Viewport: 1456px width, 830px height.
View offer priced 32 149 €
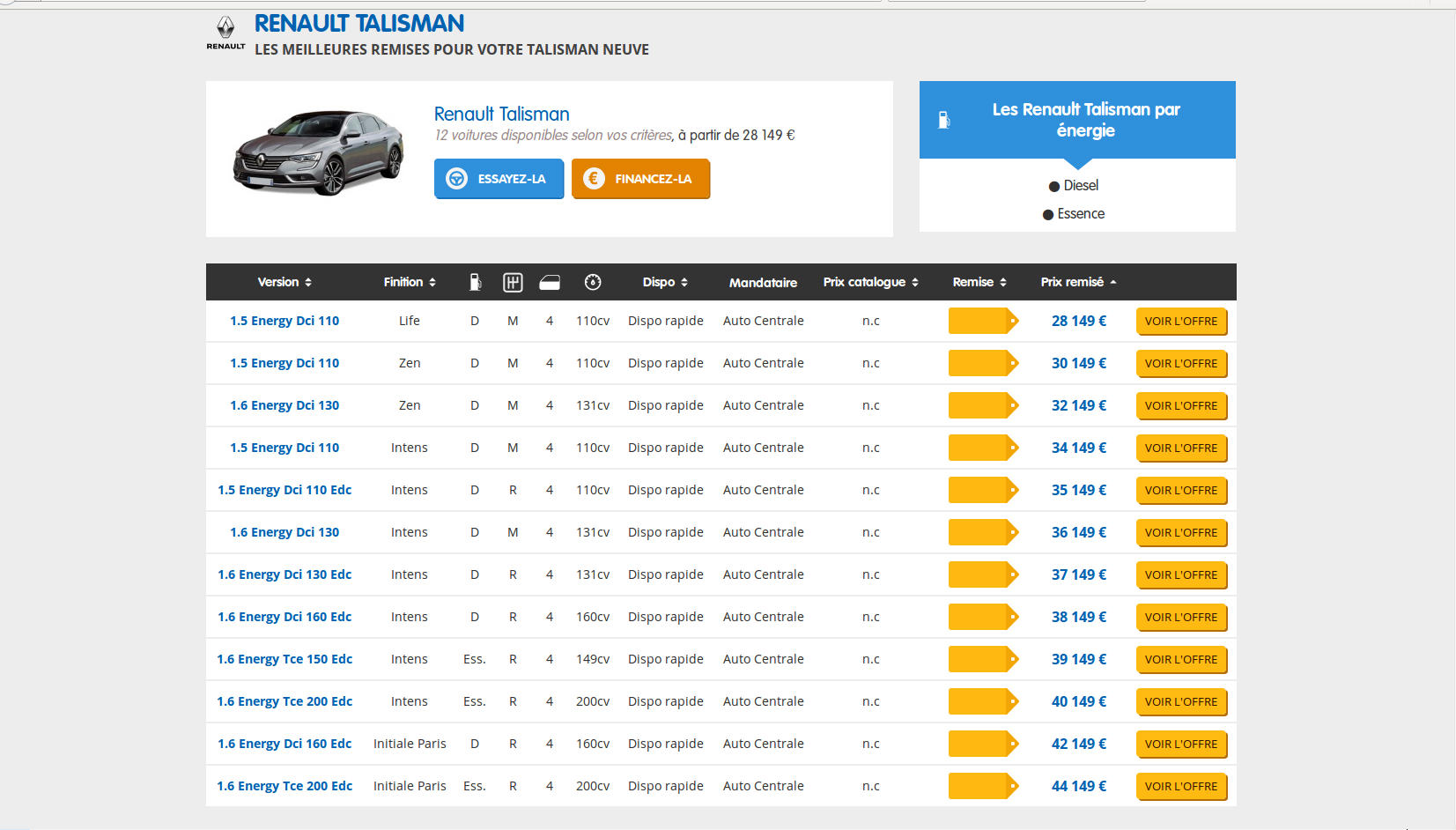(1181, 406)
